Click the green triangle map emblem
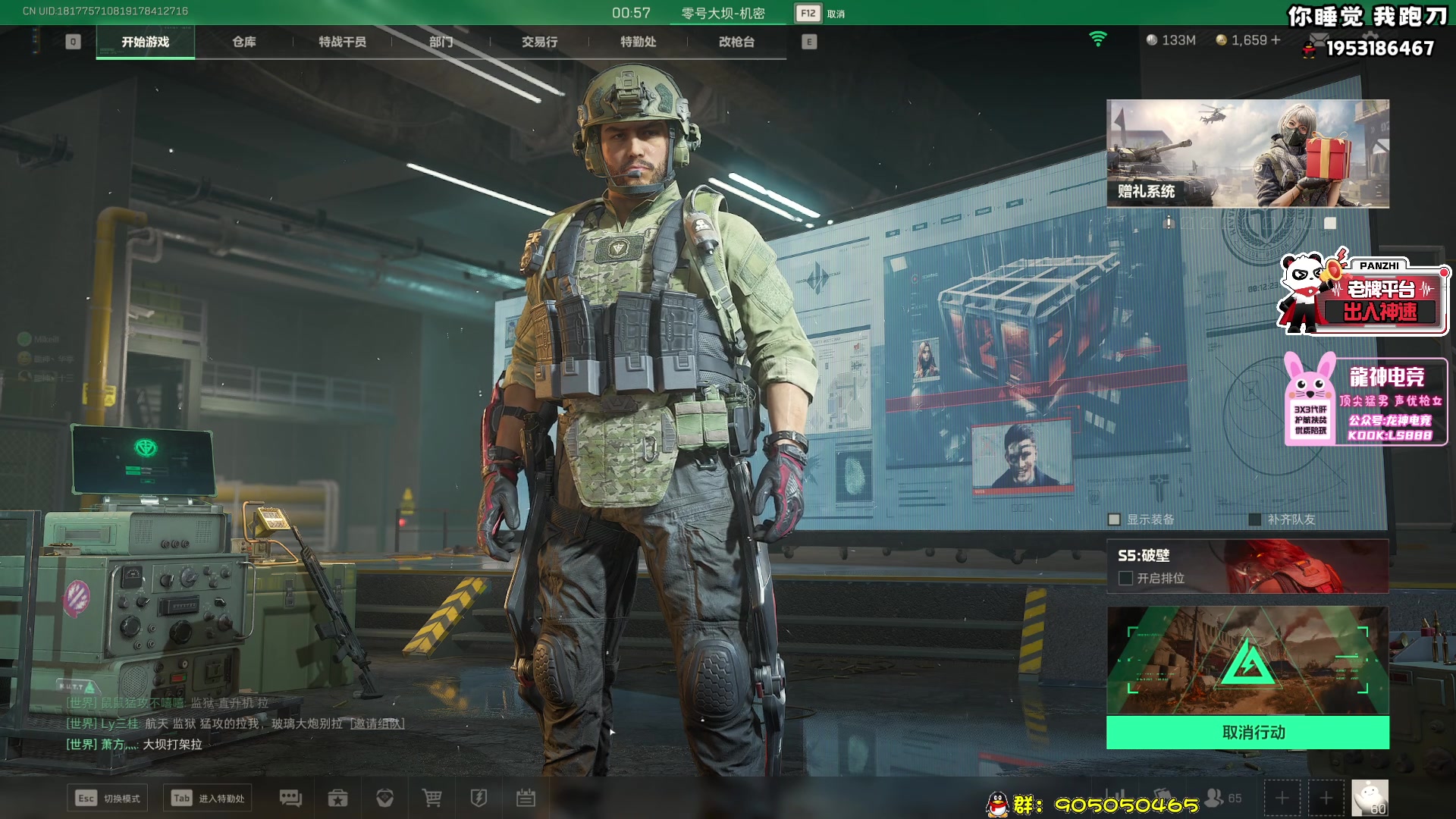 point(1247,661)
